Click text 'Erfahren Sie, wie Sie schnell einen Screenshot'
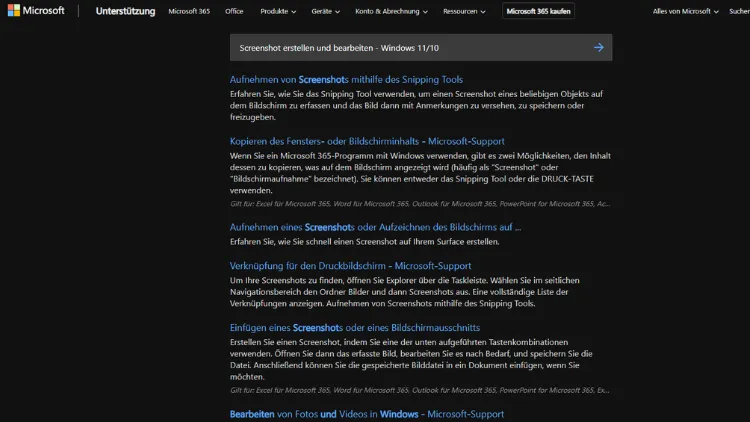The width and height of the screenshot is (750, 422). pos(364,242)
